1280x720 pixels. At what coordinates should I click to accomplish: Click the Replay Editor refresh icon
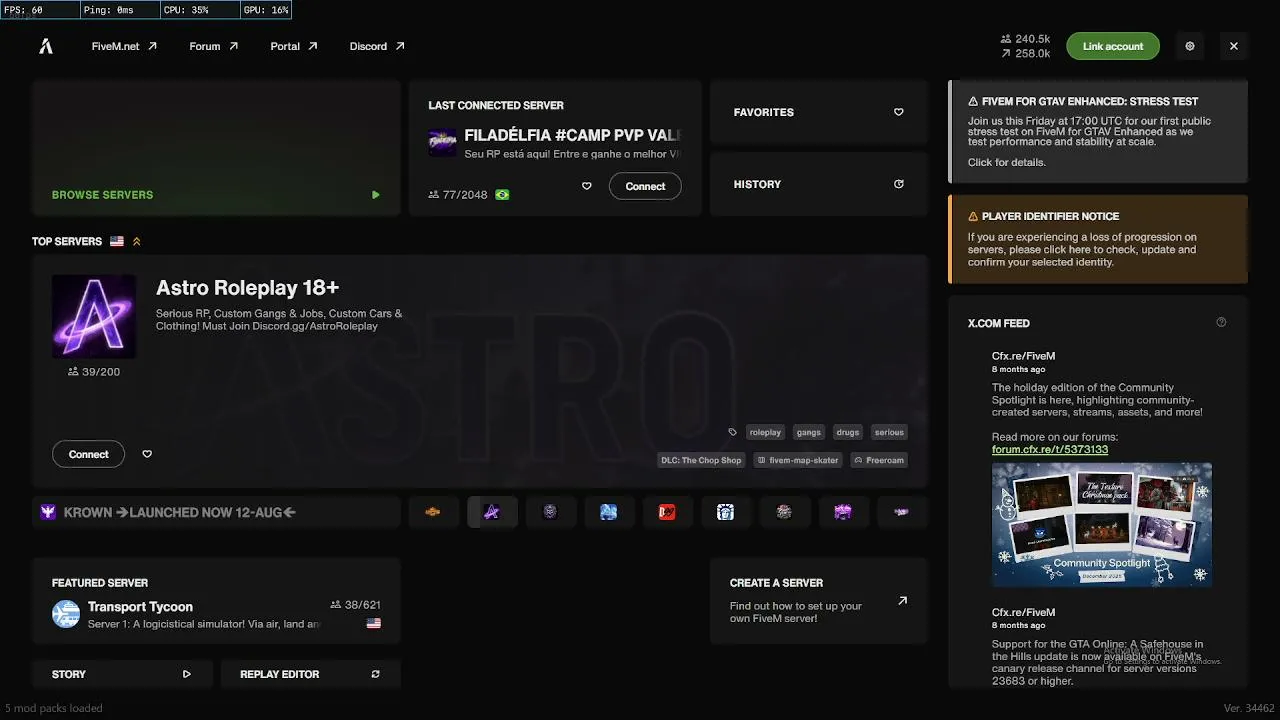tap(376, 674)
